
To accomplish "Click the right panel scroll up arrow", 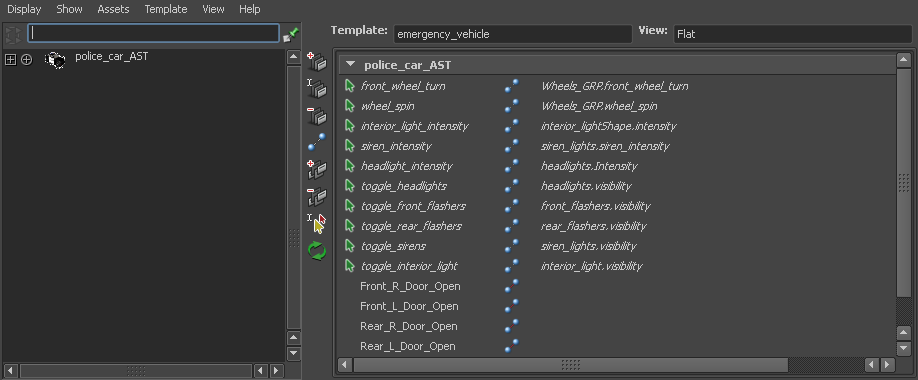I will [903, 60].
